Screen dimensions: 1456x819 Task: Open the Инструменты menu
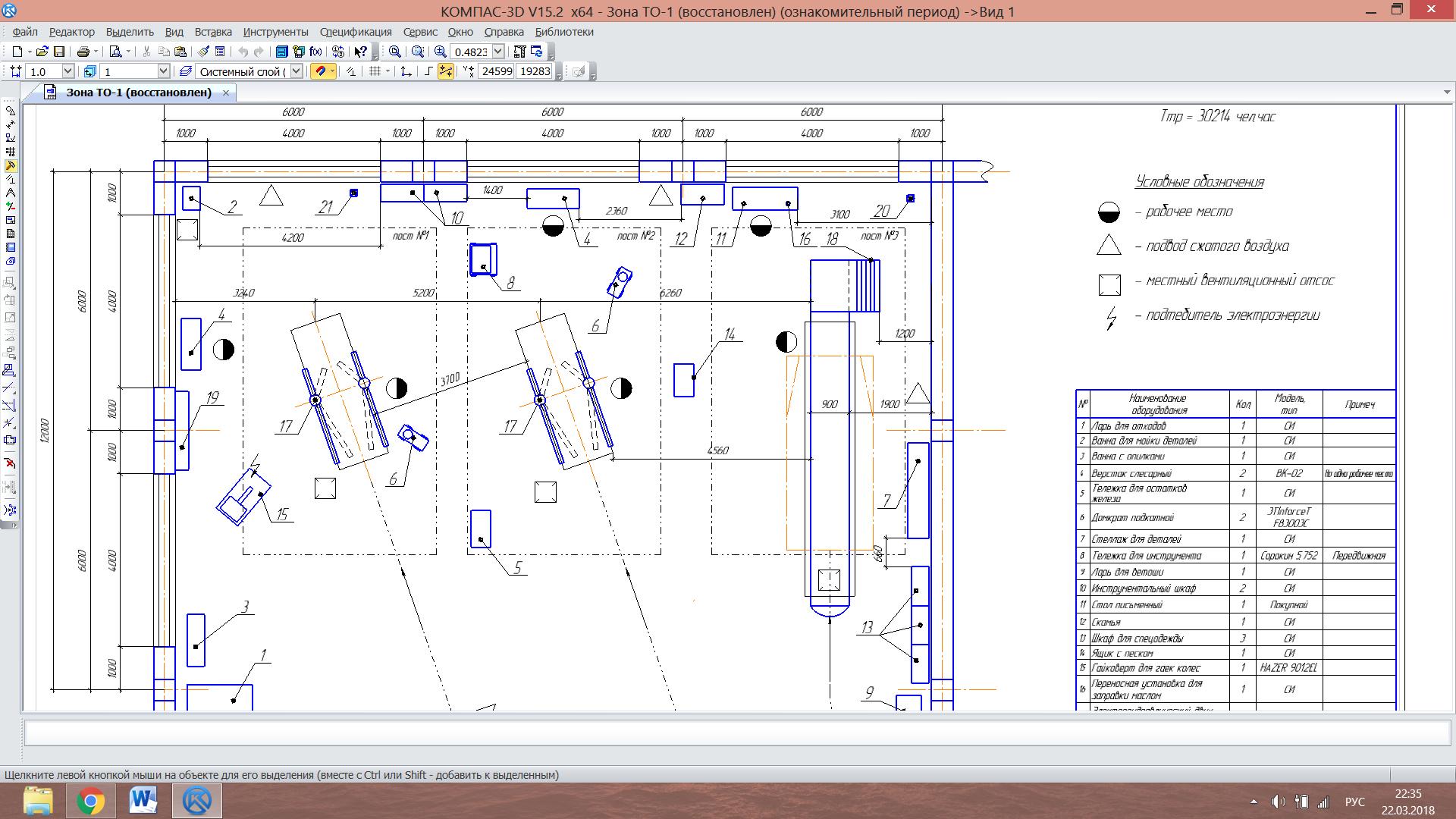[275, 32]
